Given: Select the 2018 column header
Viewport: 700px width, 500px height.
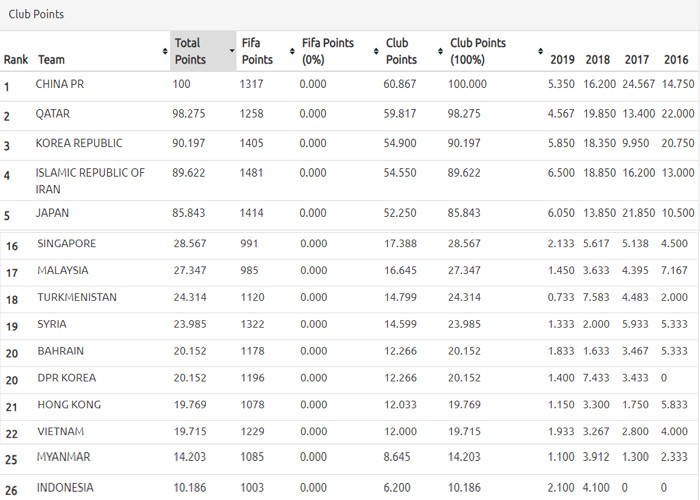Looking at the screenshot, I should [598, 60].
